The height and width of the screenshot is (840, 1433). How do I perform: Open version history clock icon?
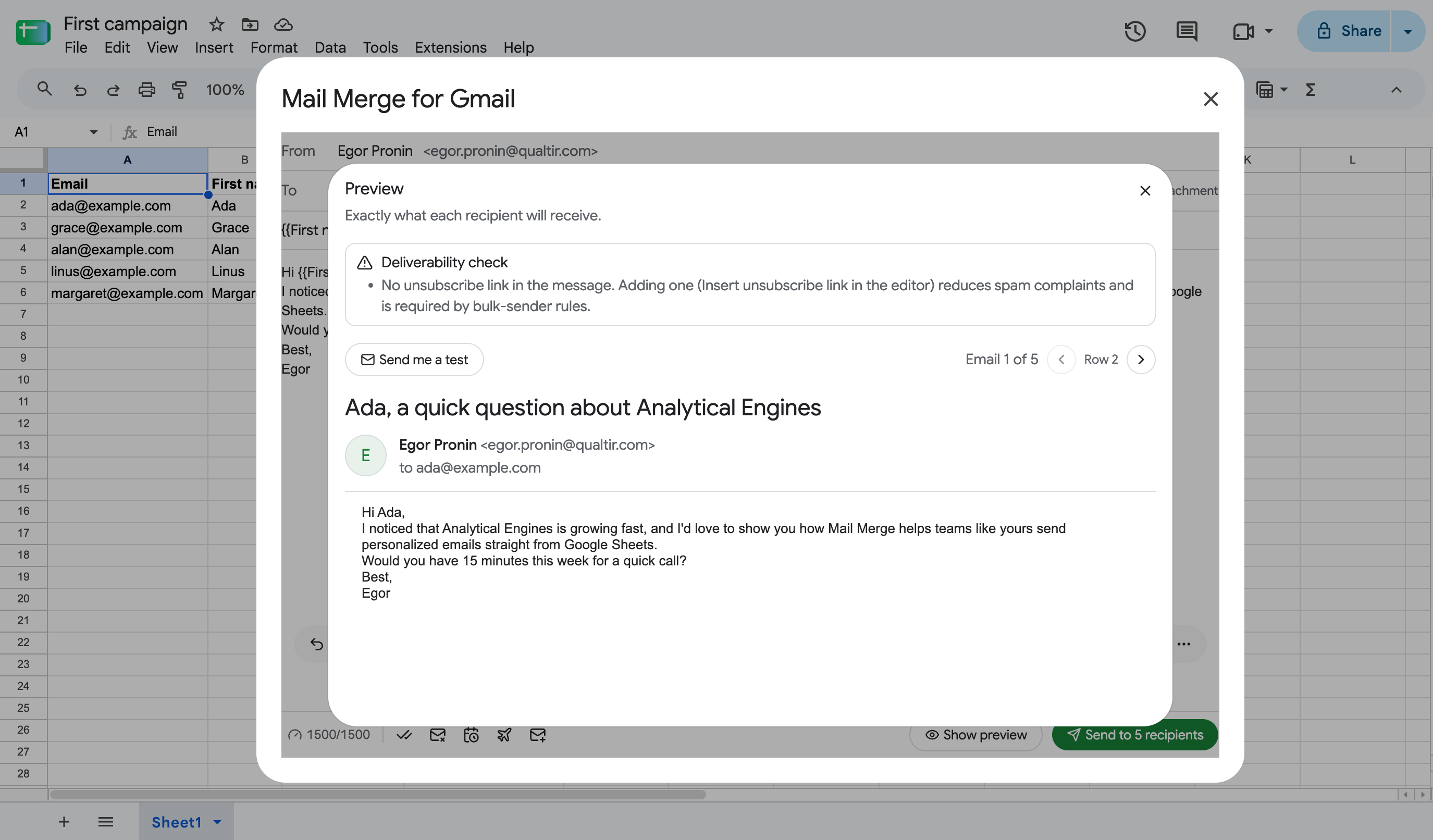point(1135,31)
